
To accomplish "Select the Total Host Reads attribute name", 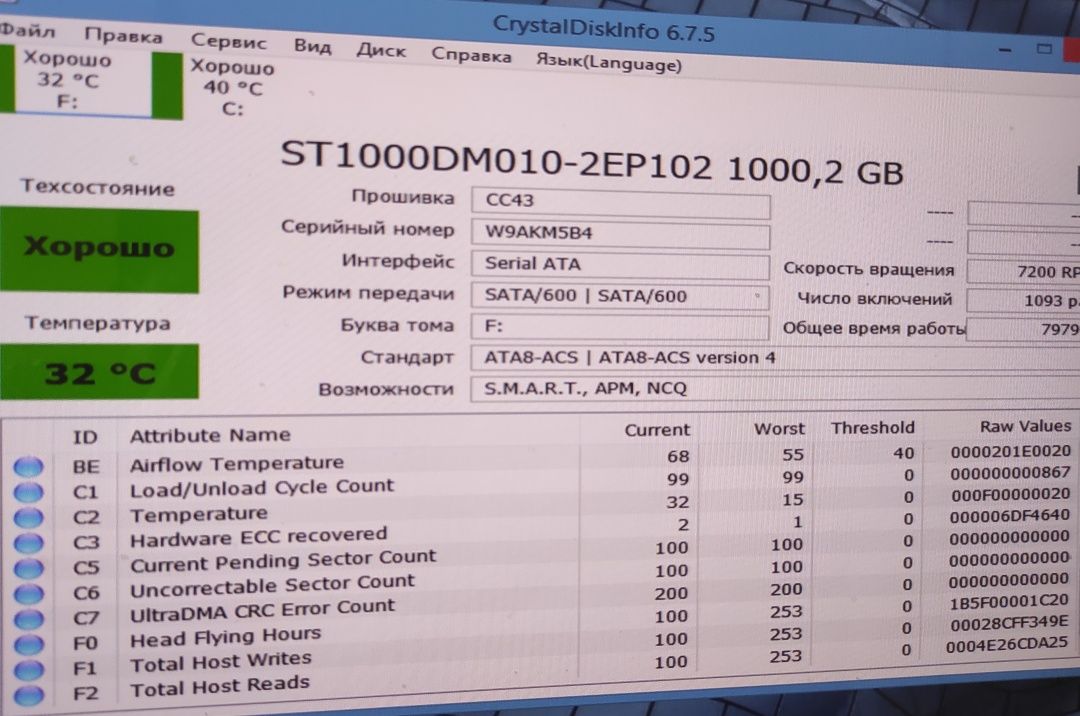I will pos(220,687).
